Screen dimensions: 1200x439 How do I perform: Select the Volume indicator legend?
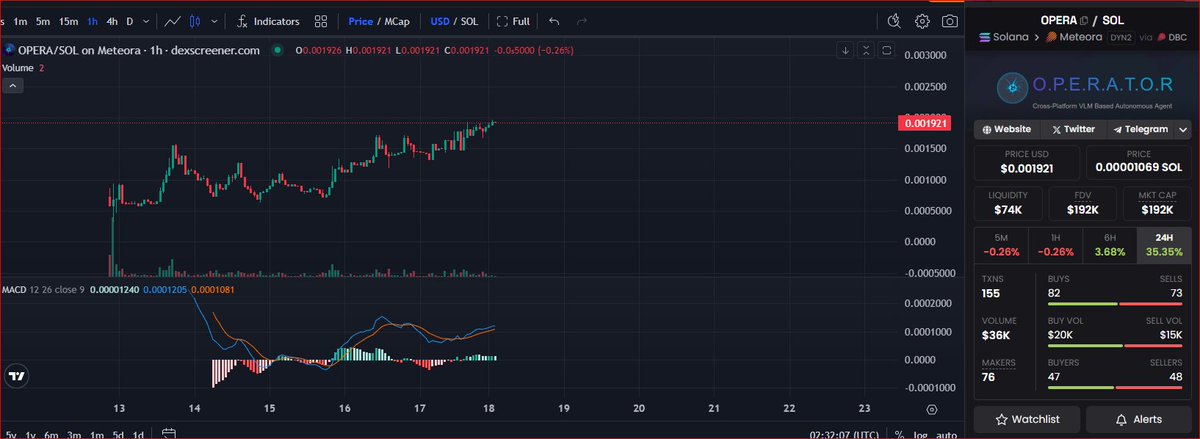pos(18,67)
